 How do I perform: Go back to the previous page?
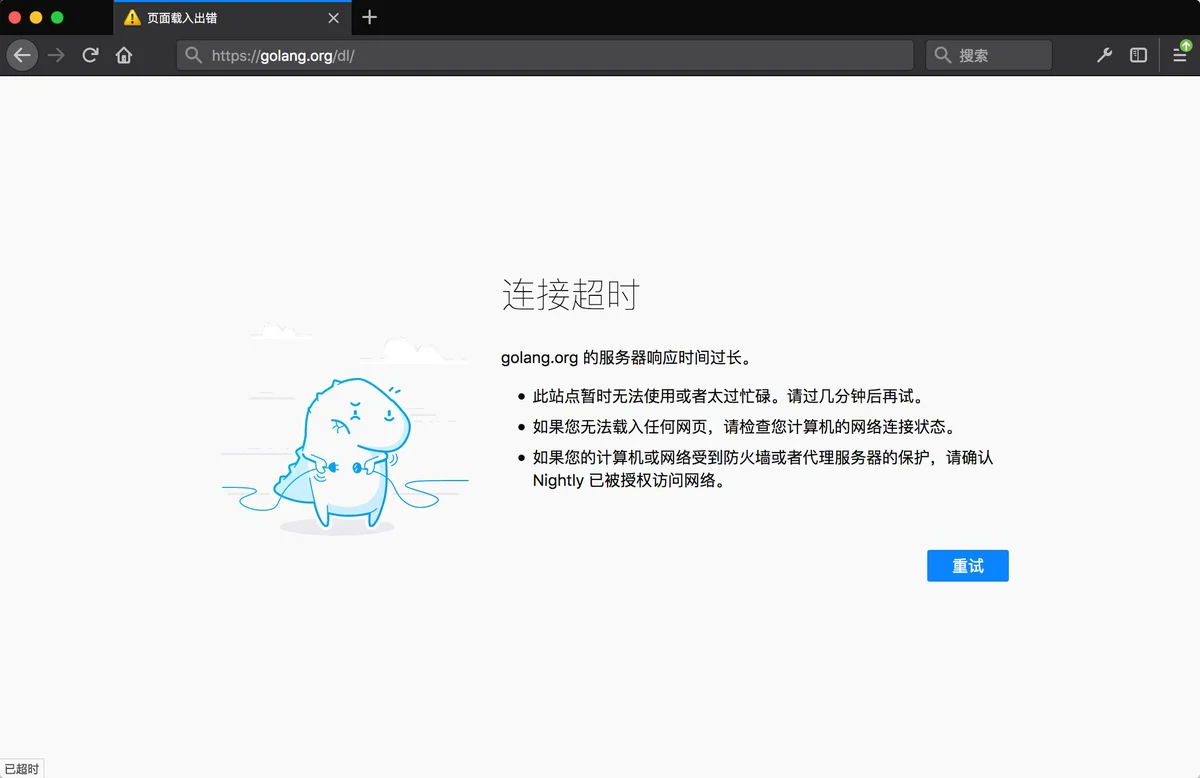click(x=22, y=55)
